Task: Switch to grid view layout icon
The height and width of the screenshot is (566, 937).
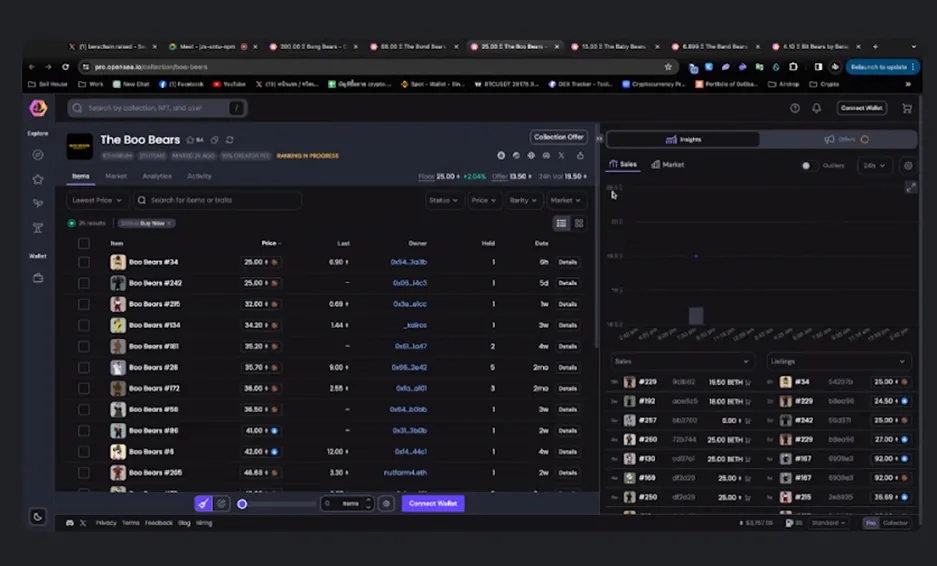Action: click(x=579, y=223)
